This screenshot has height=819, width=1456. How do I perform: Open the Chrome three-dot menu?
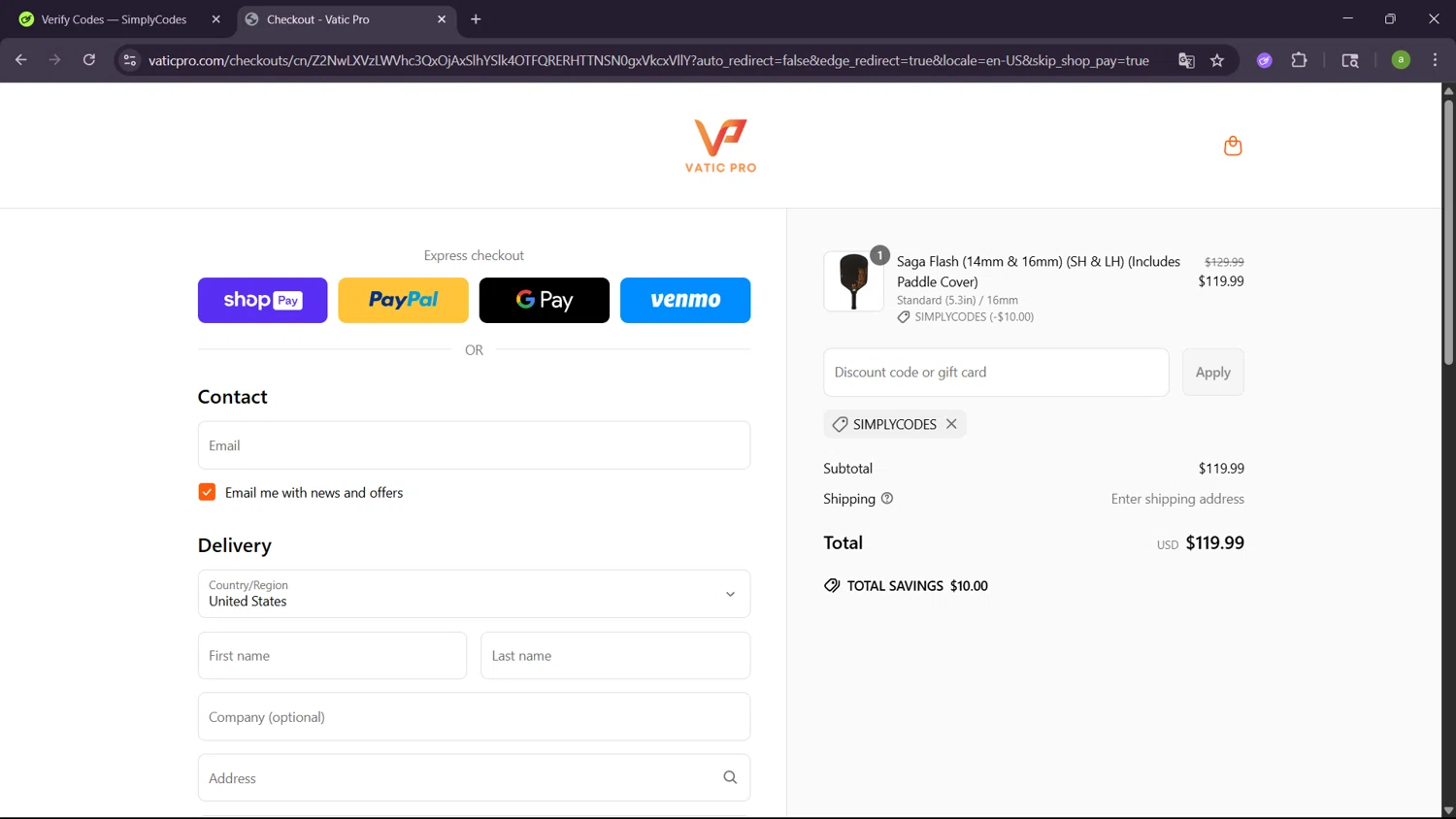1435,60
